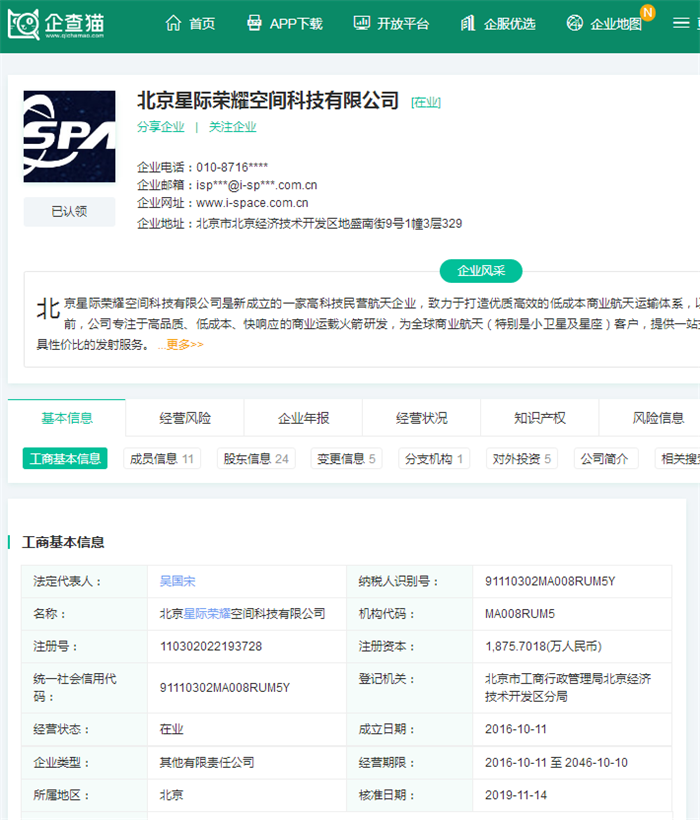700x820 pixels.
Task: Select the 股东信息 24 sub-tab
Action: [256, 459]
